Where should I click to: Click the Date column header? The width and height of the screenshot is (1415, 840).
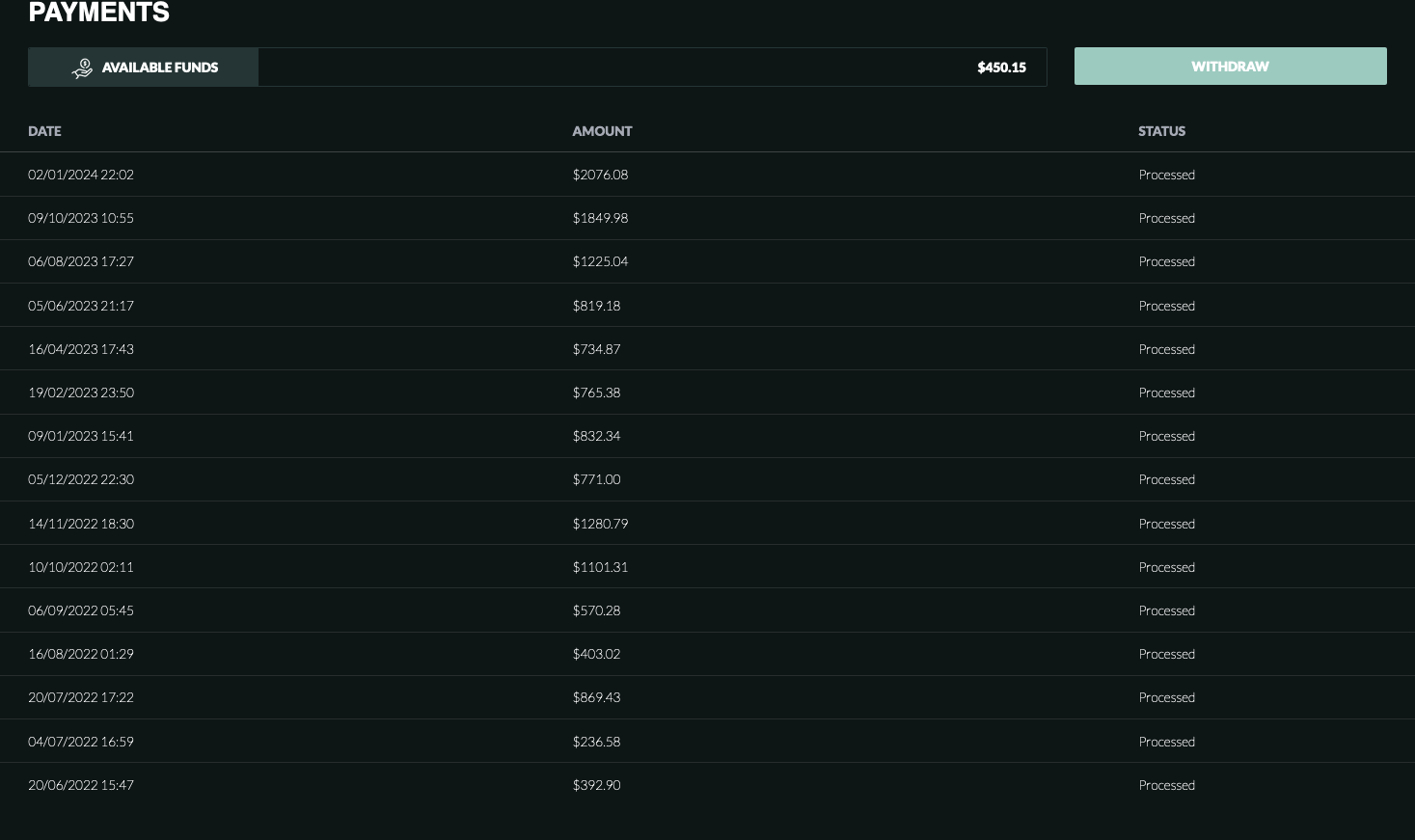[44, 131]
